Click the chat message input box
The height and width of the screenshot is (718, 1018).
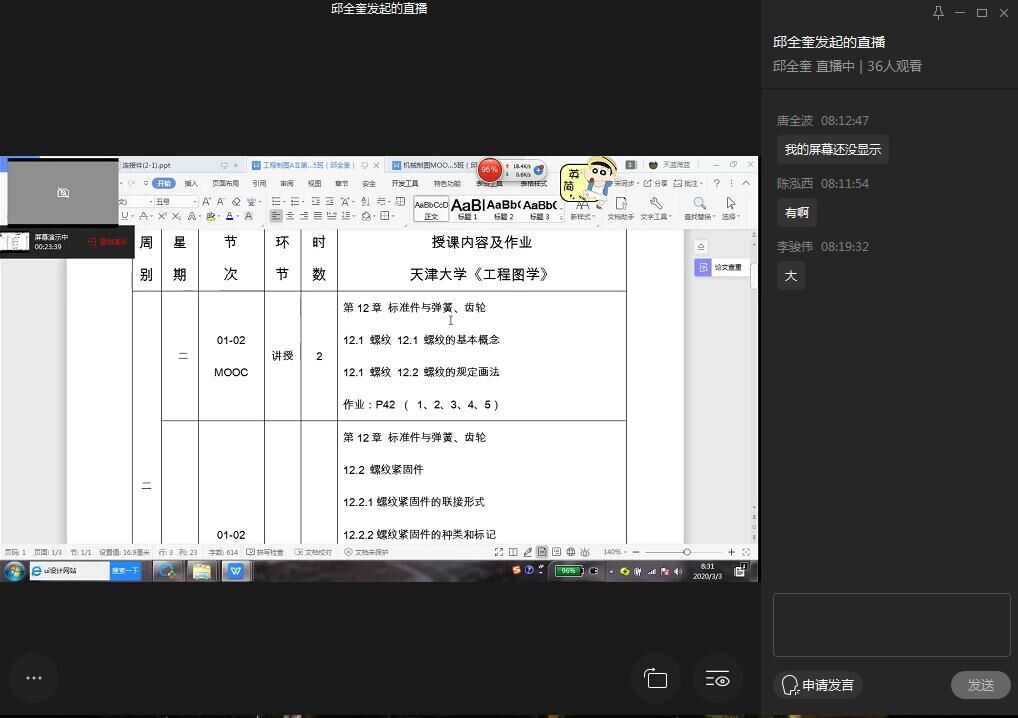point(891,624)
